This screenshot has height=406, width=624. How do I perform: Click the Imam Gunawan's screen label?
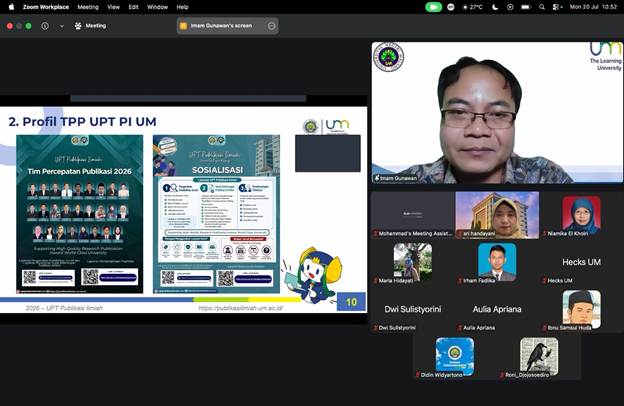point(221,26)
